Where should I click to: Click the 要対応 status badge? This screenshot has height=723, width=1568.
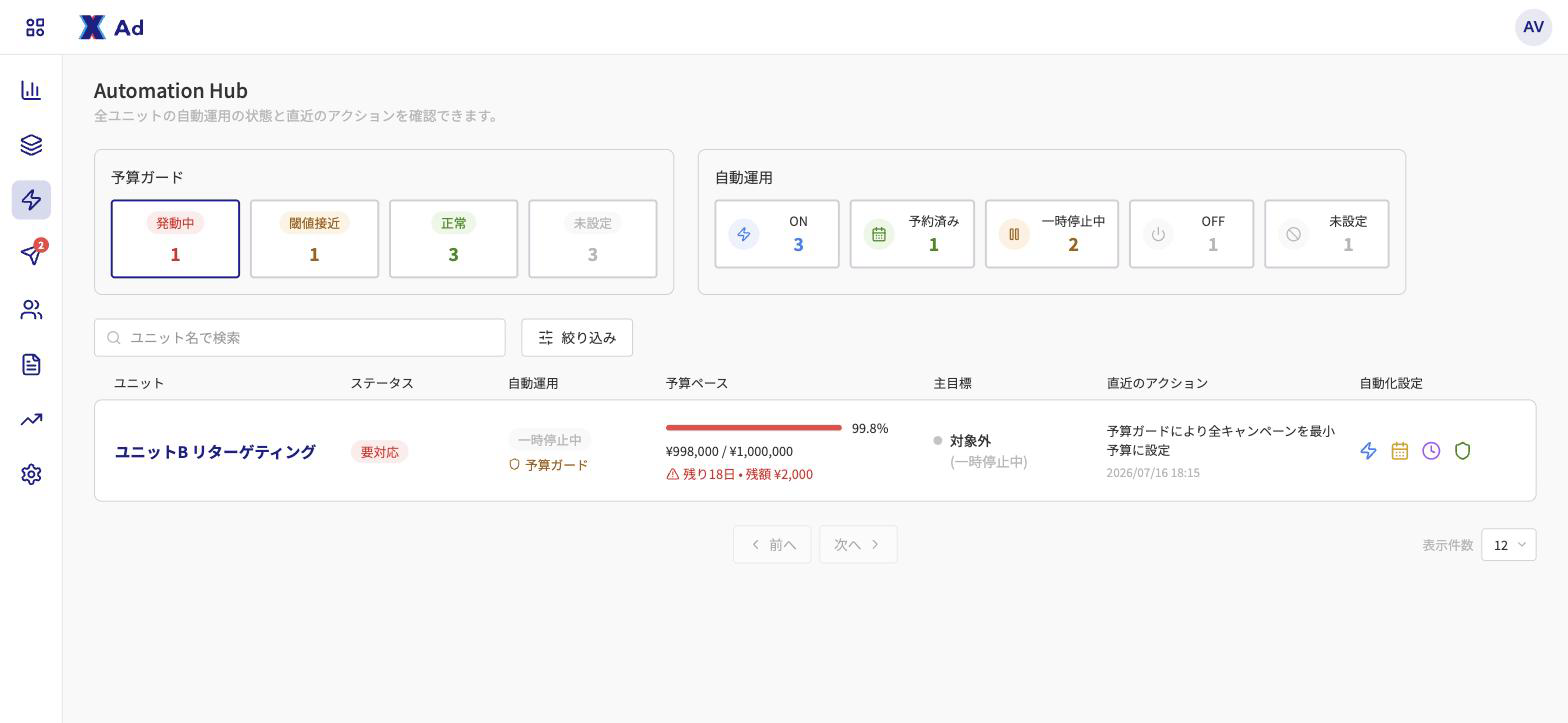[379, 452]
